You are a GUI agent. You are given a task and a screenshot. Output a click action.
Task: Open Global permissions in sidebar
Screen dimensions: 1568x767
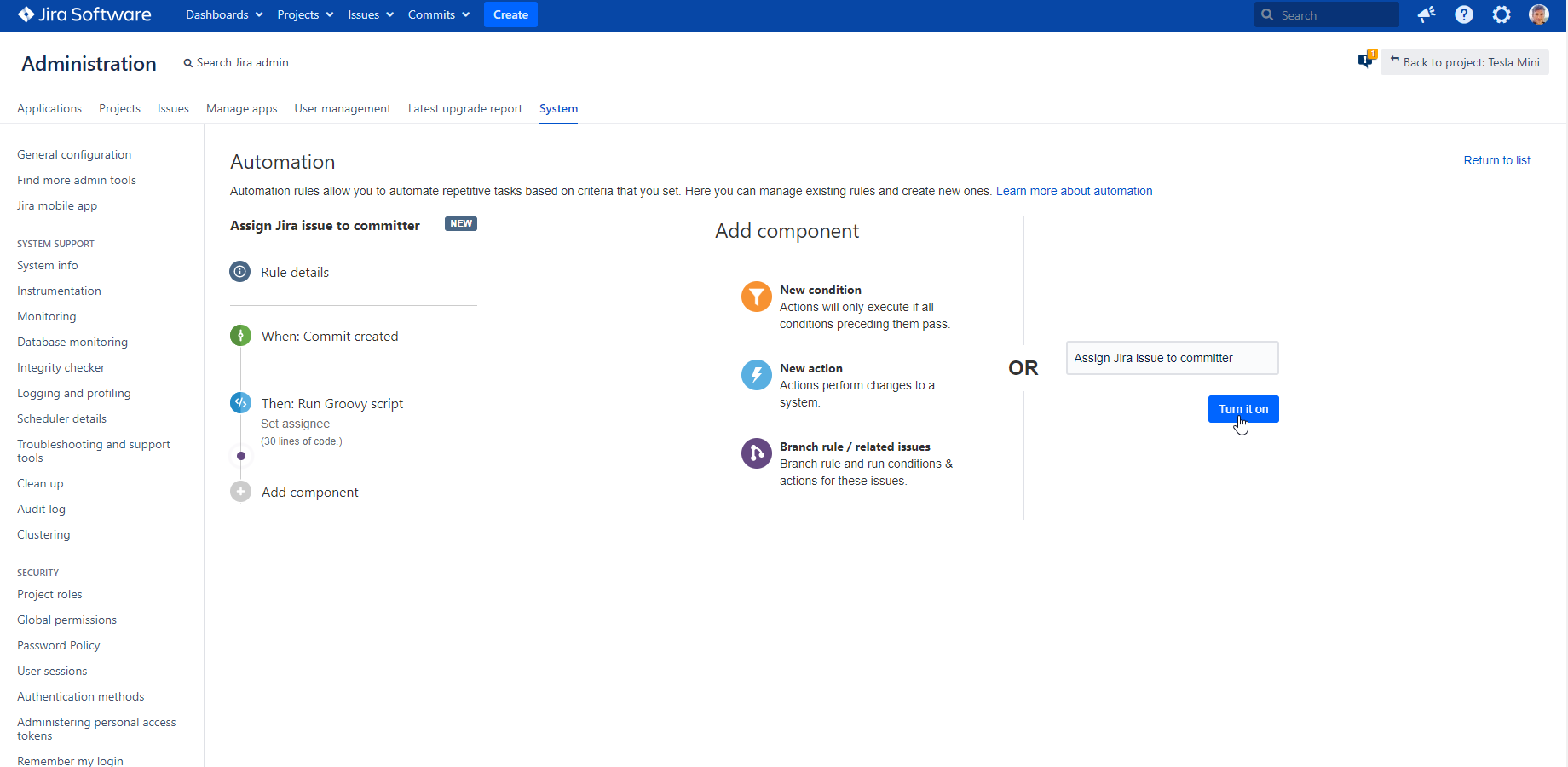(x=66, y=620)
